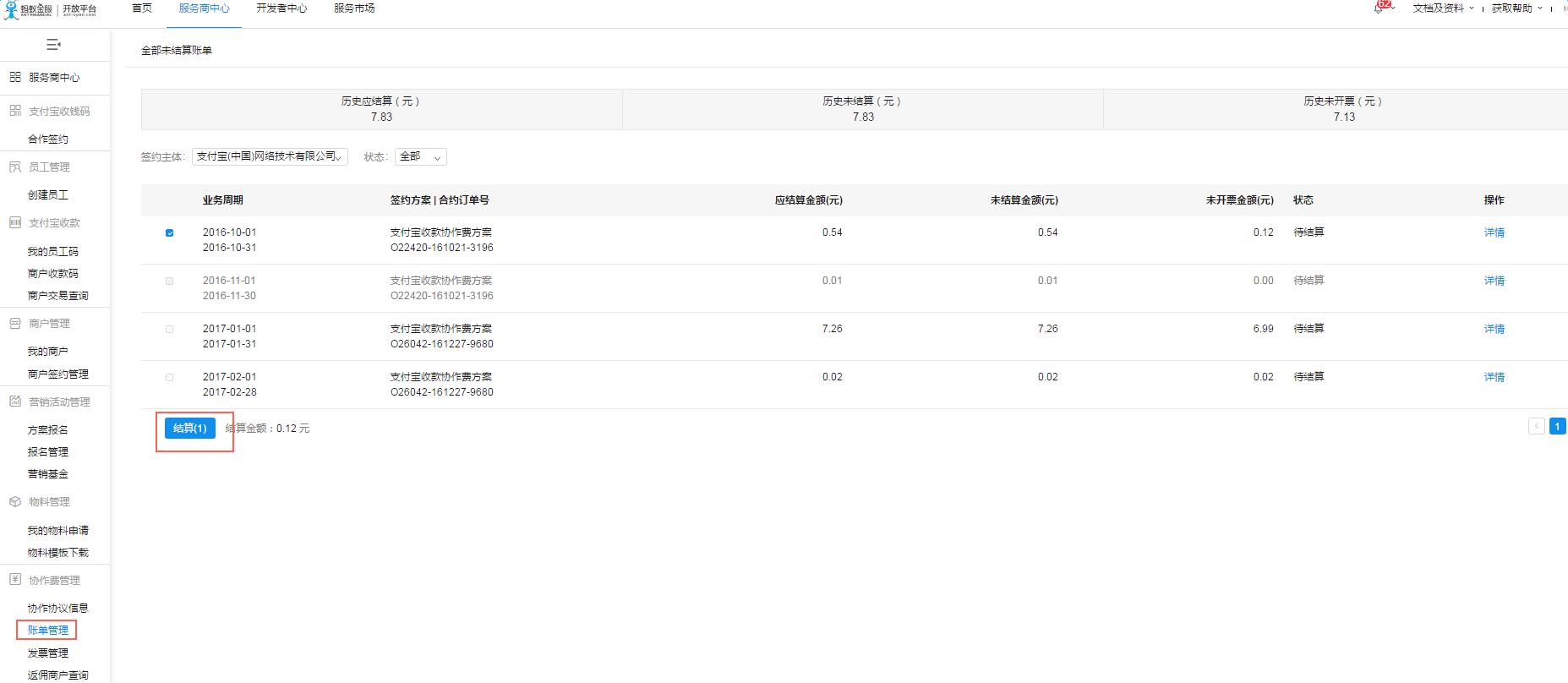This screenshot has width=1568, height=683.
Task: Click the 服务商中心 grid icon in sidebar
Action: (15, 77)
